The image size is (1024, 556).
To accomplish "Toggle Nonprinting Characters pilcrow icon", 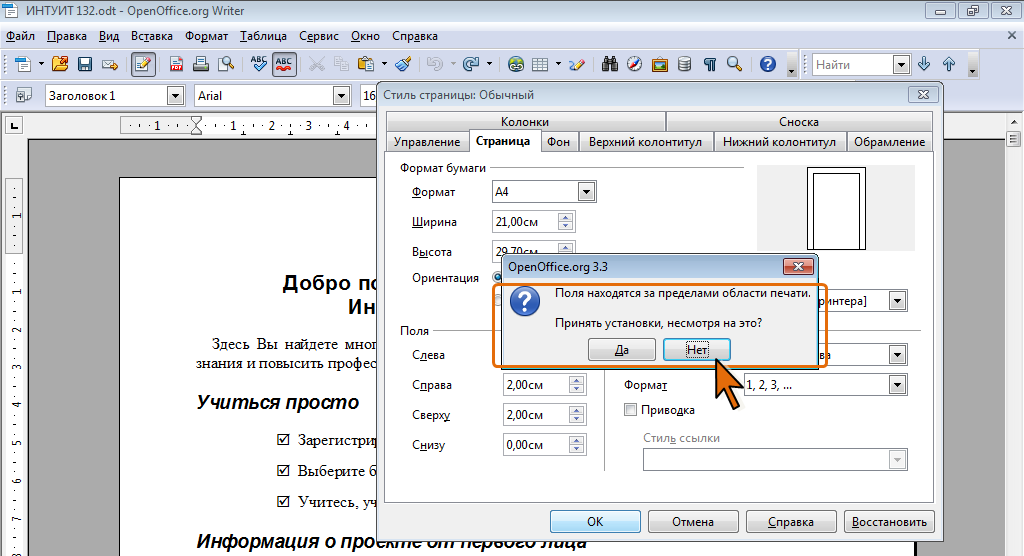I will tap(710, 64).
